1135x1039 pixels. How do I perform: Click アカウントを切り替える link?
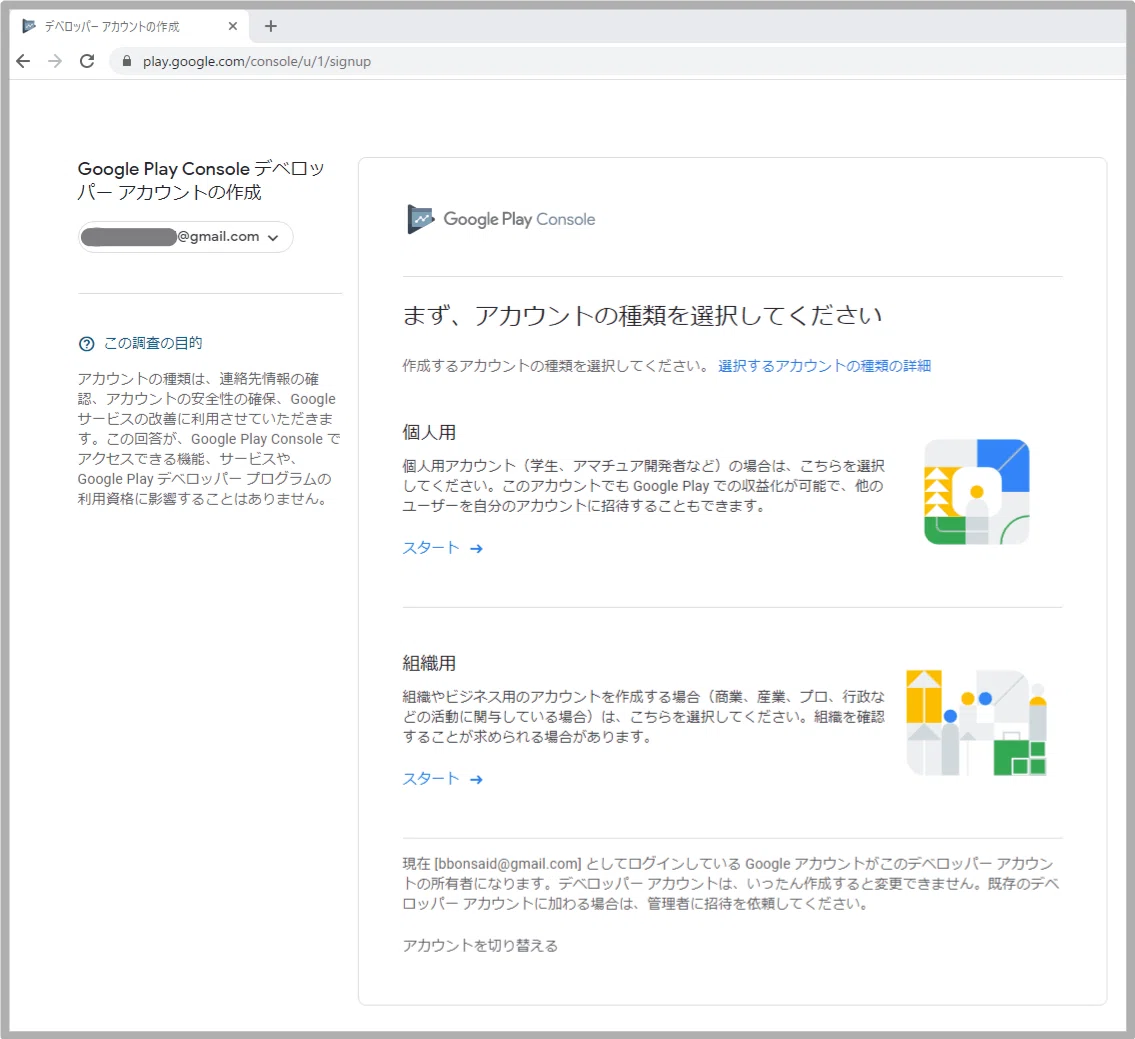480,946
